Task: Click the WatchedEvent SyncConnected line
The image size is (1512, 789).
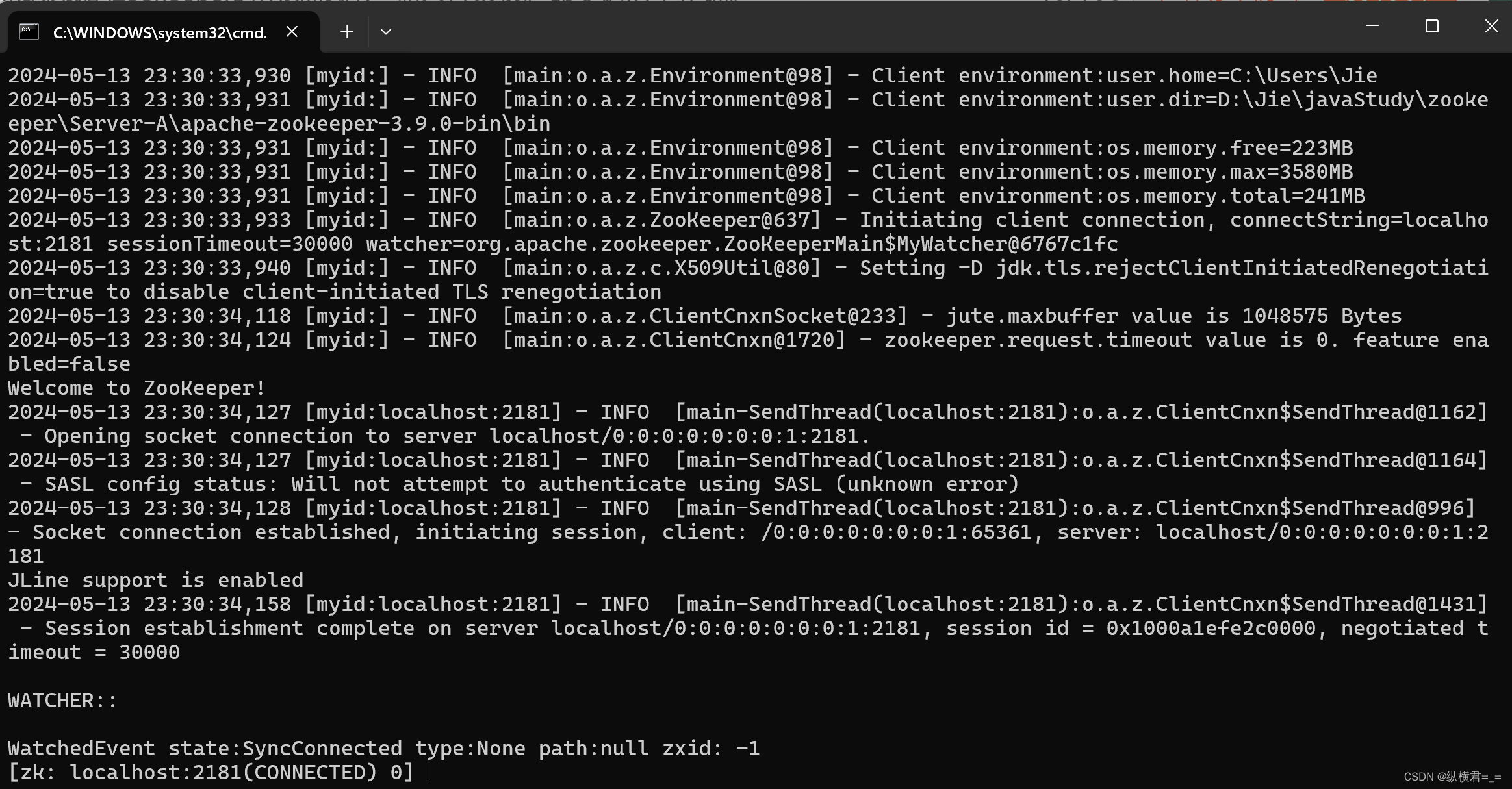Action: pyautogui.click(x=383, y=747)
